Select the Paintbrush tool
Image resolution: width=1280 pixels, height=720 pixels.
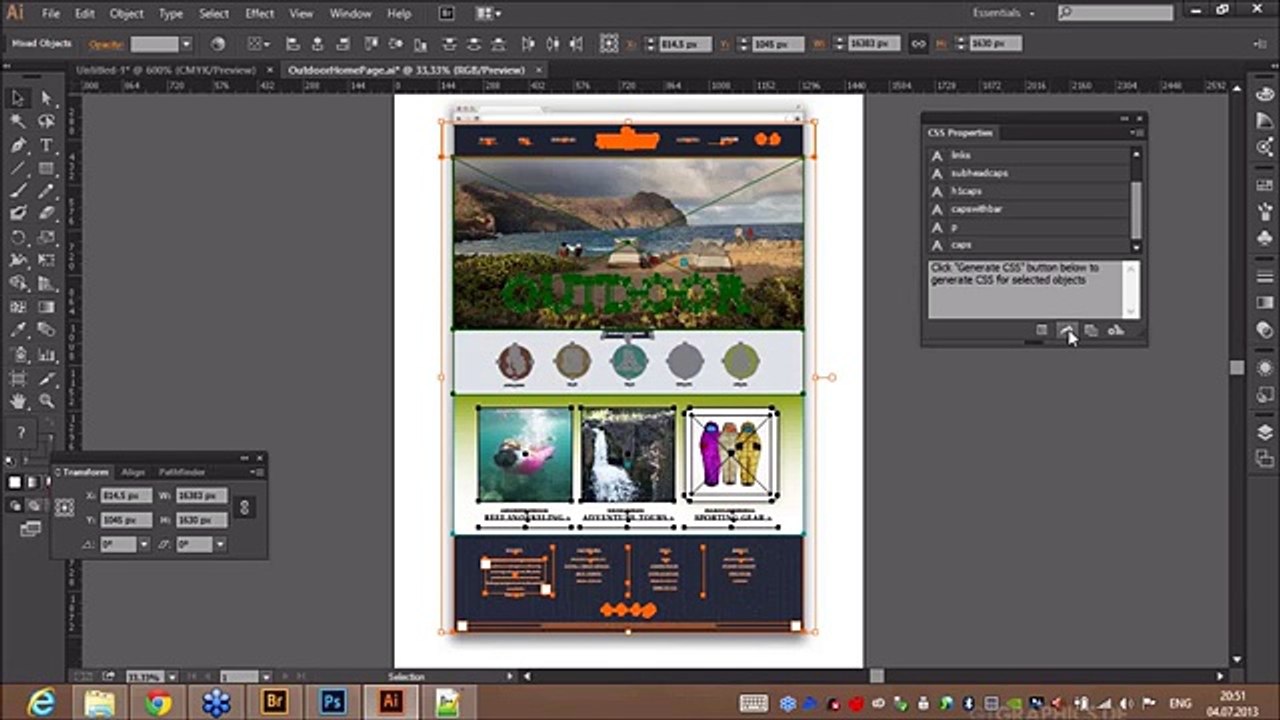tap(18, 191)
